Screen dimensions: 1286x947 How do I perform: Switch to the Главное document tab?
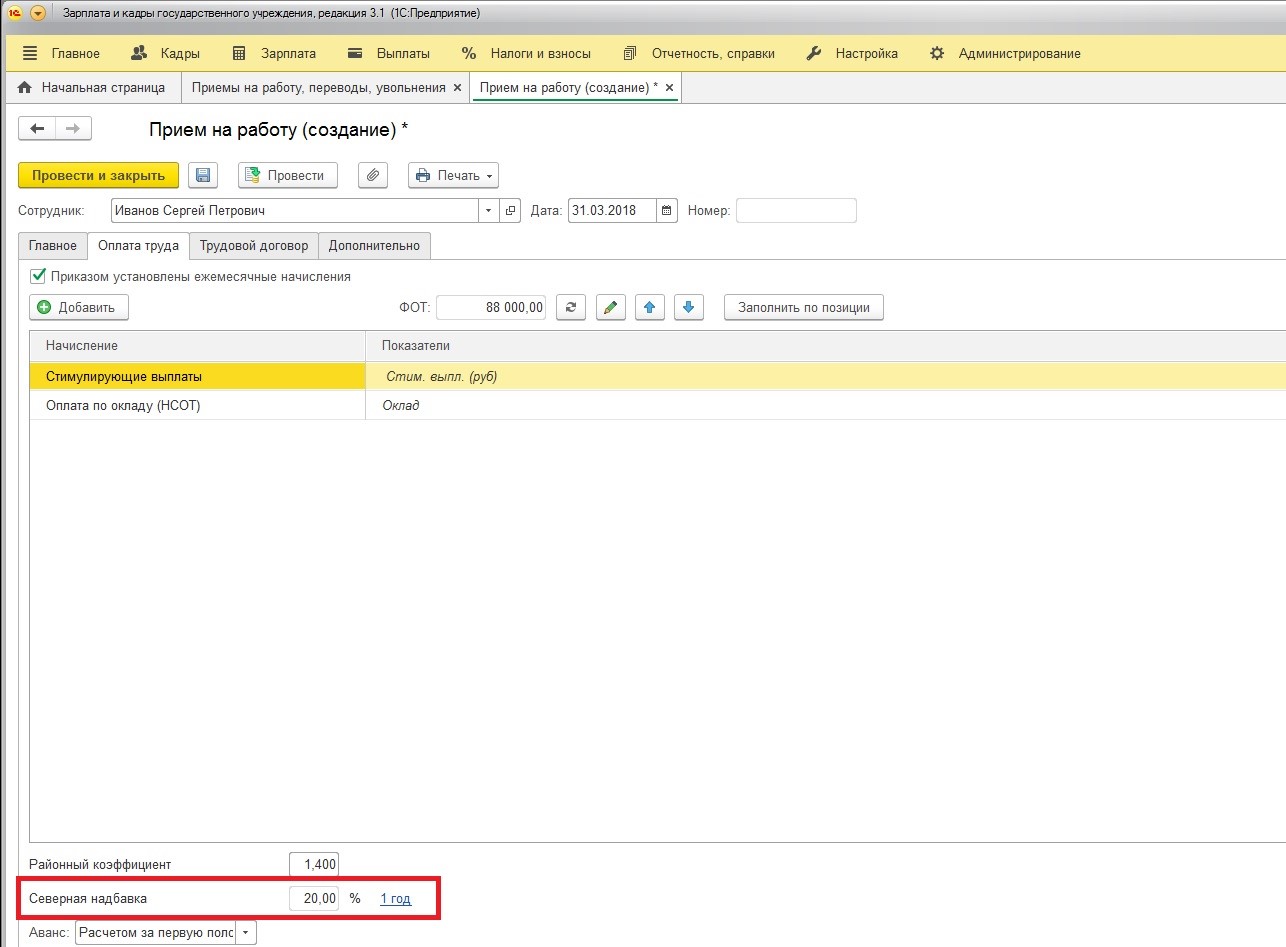[53, 246]
